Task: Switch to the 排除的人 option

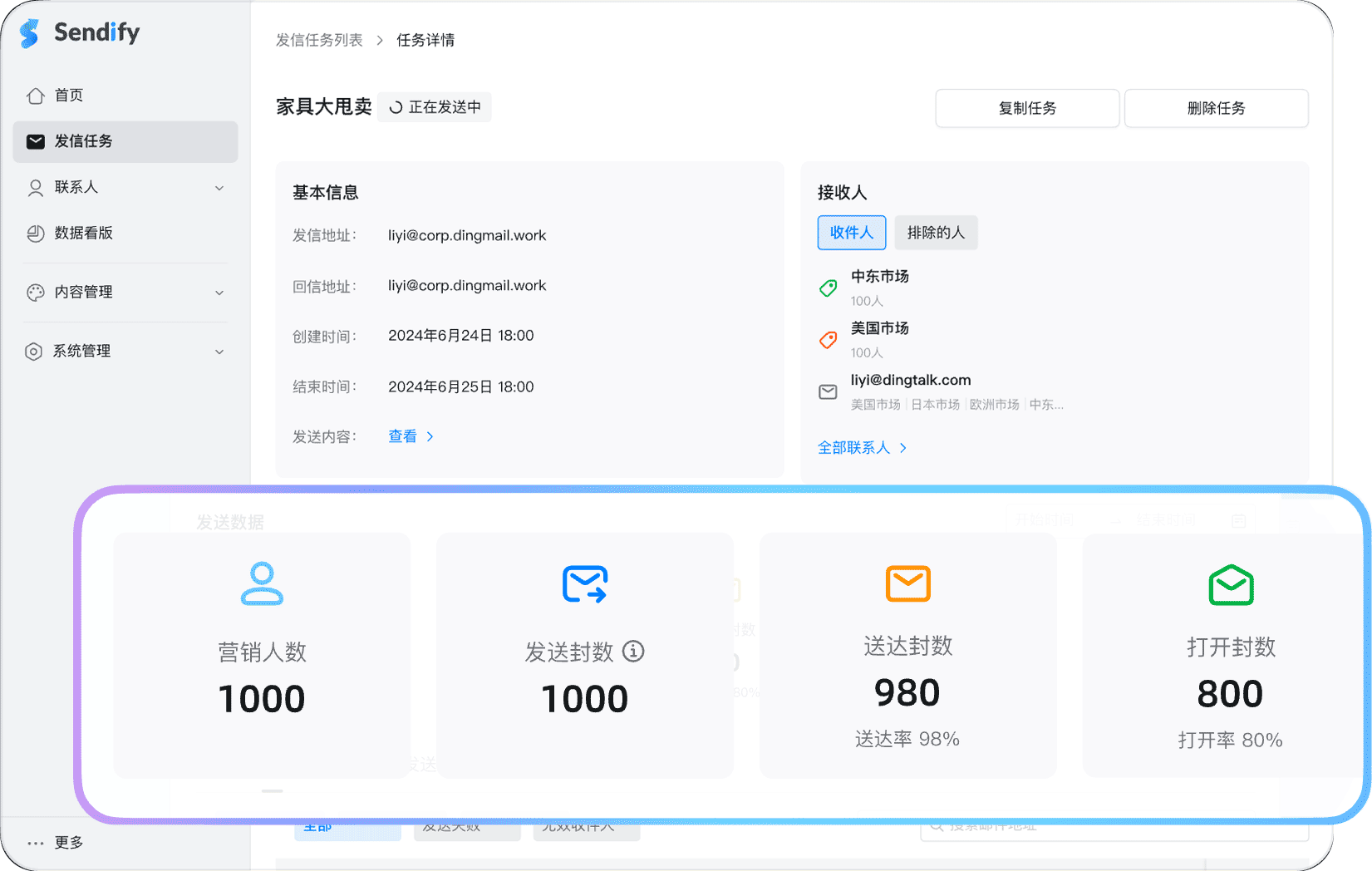Action: point(936,233)
